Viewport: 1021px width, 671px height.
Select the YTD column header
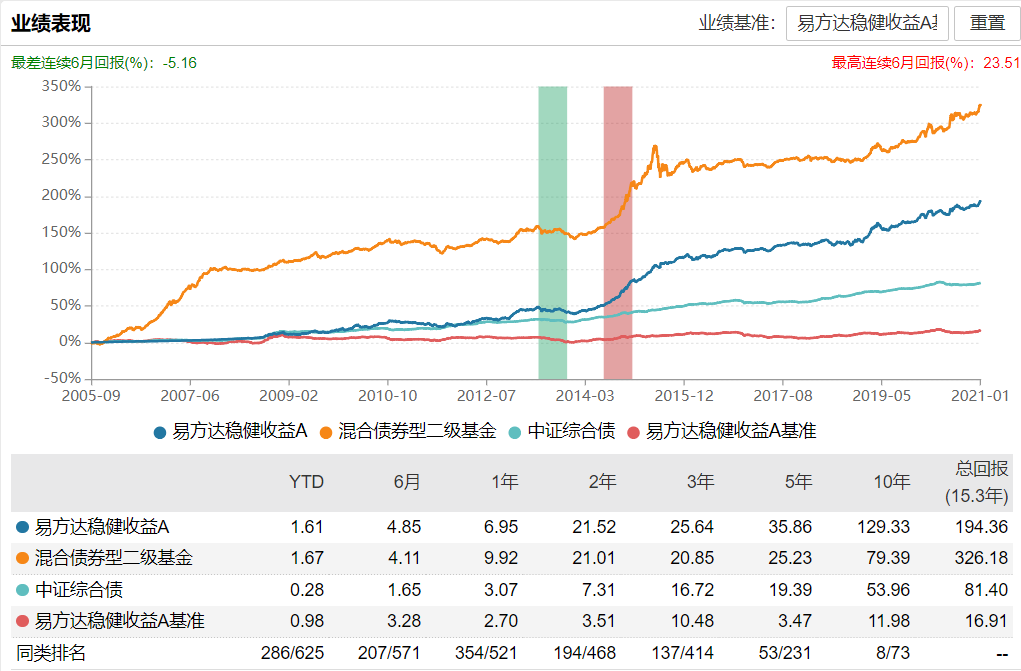tap(307, 482)
